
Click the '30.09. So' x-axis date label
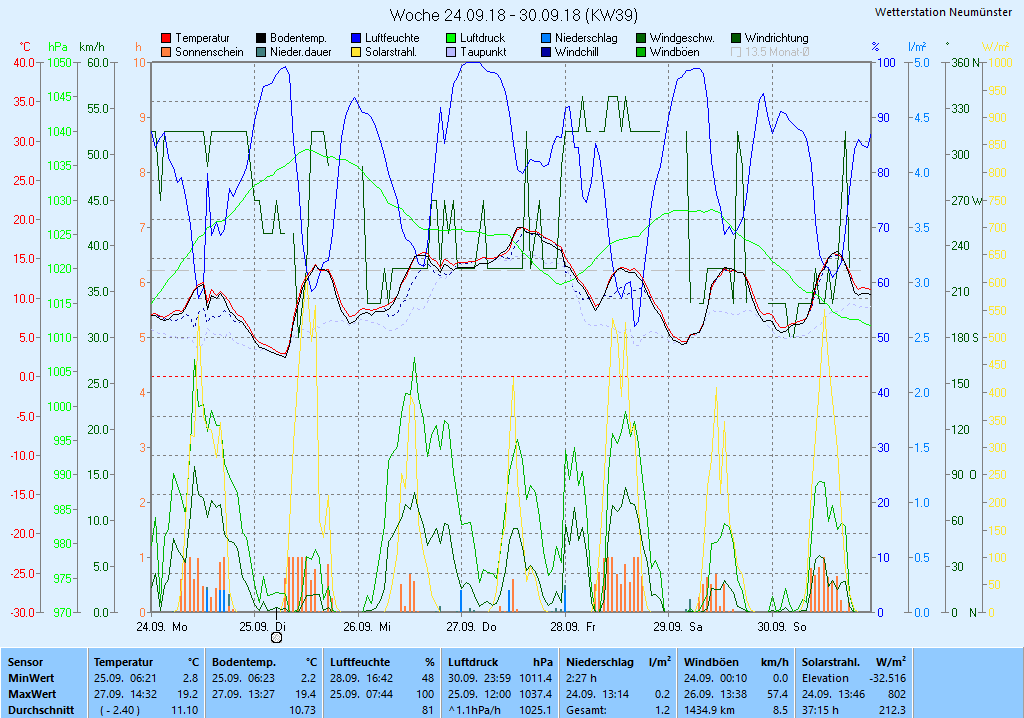(782, 627)
